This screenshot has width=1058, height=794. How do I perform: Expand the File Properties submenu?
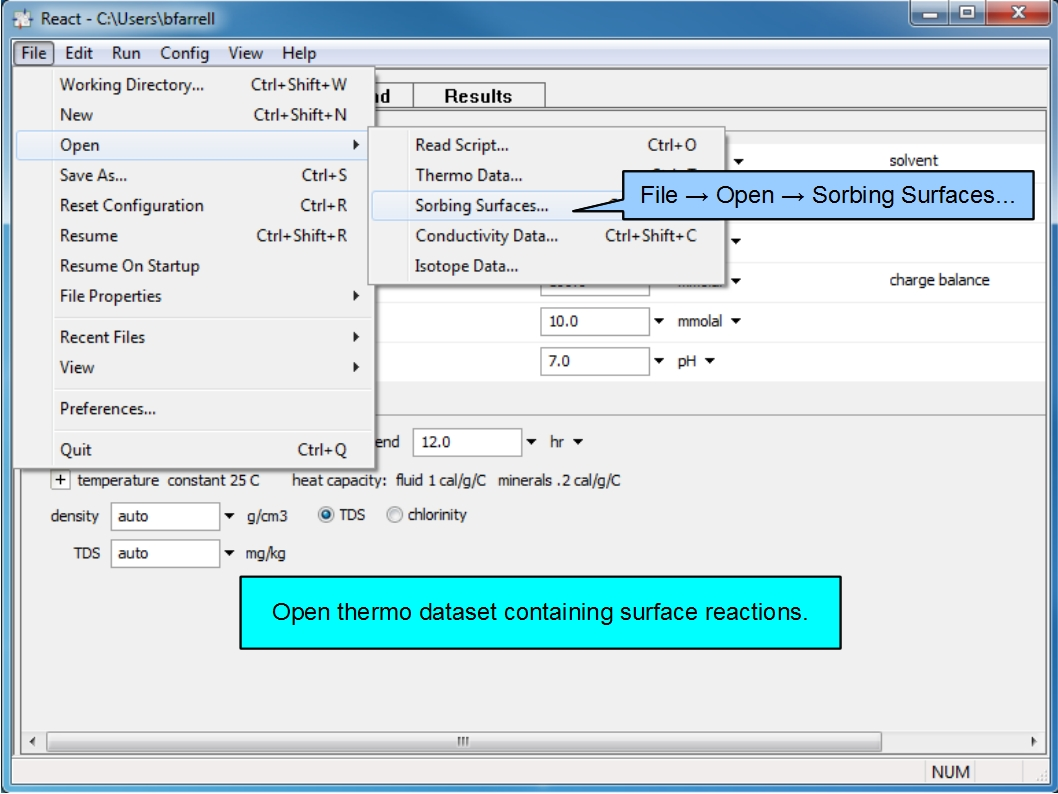(194, 296)
